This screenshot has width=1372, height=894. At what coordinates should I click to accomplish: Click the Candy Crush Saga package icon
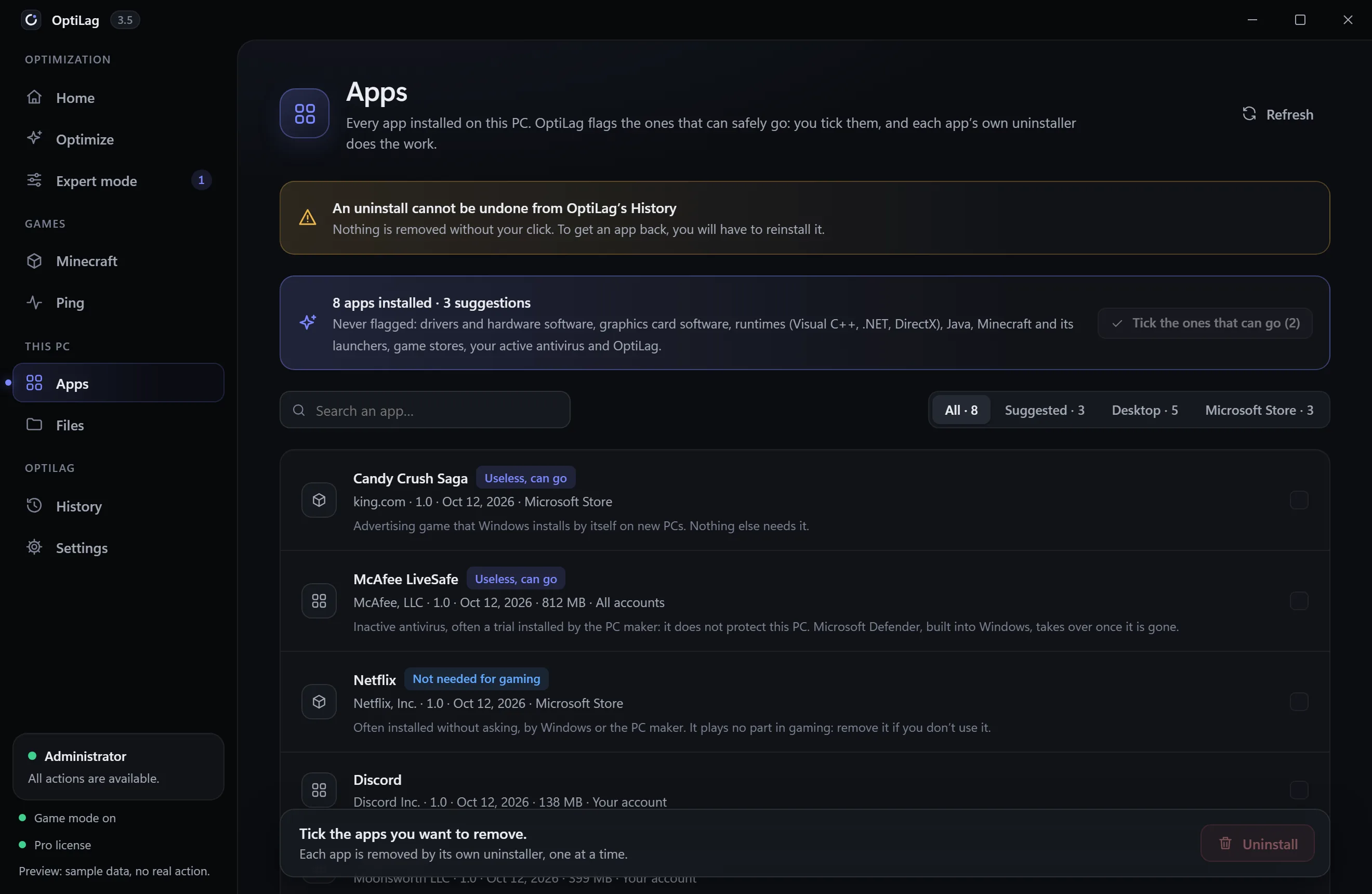click(x=319, y=501)
